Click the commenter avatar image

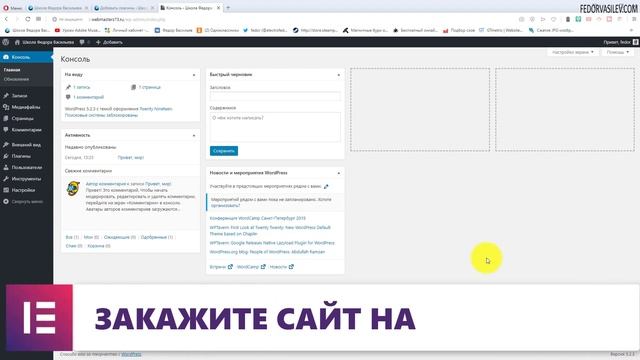pos(73,189)
